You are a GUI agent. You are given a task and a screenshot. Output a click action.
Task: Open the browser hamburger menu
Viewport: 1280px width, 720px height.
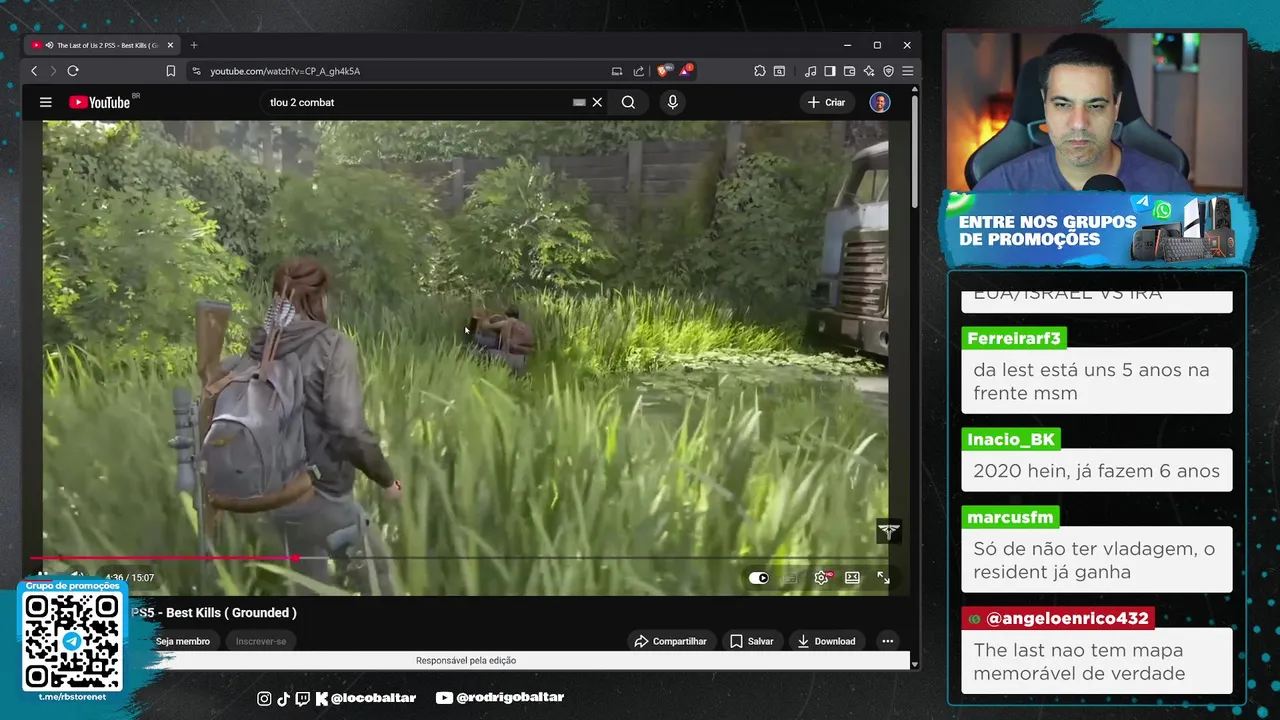tap(907, 71)
